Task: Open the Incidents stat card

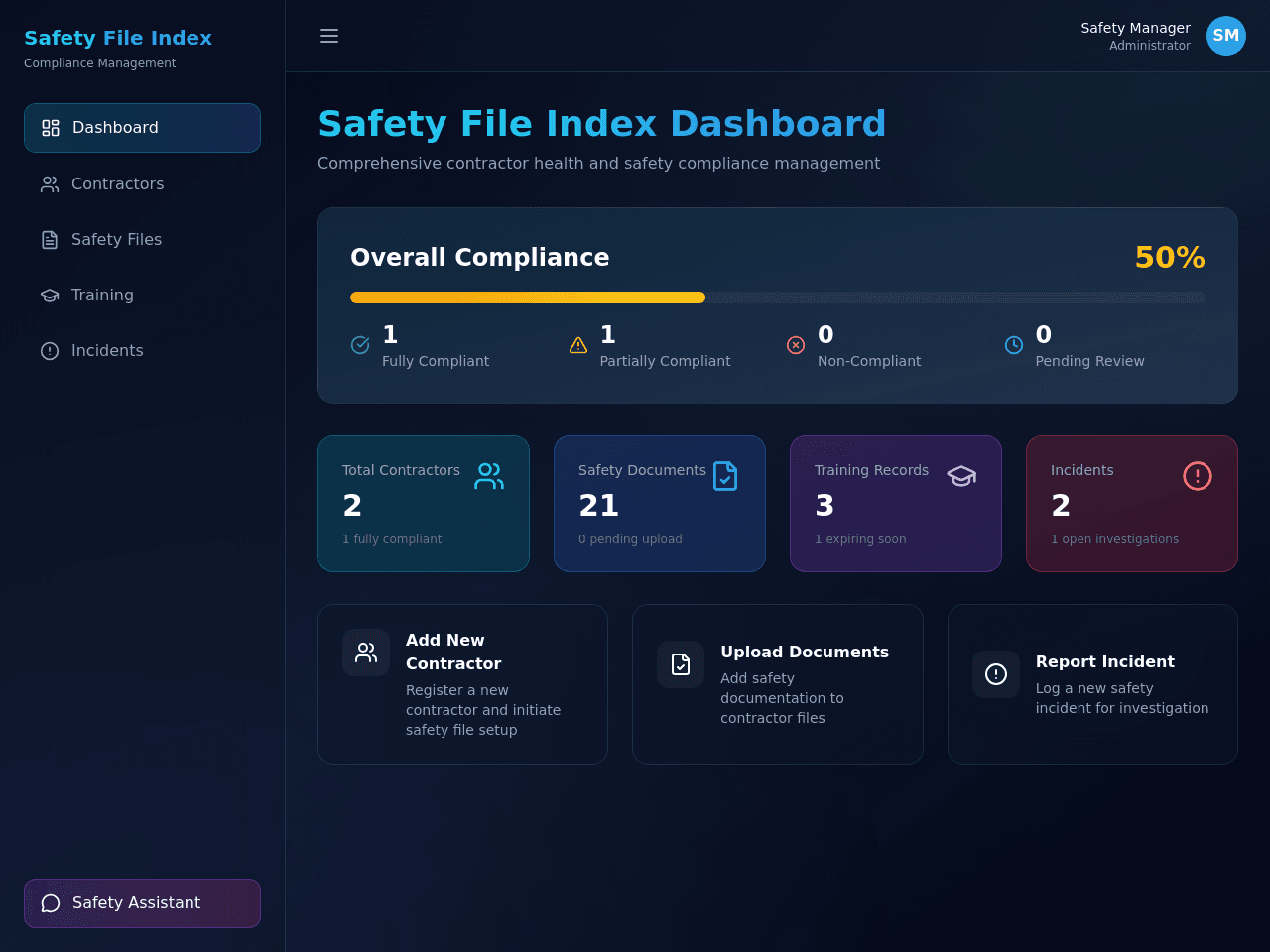Action: click(1132, 504)
